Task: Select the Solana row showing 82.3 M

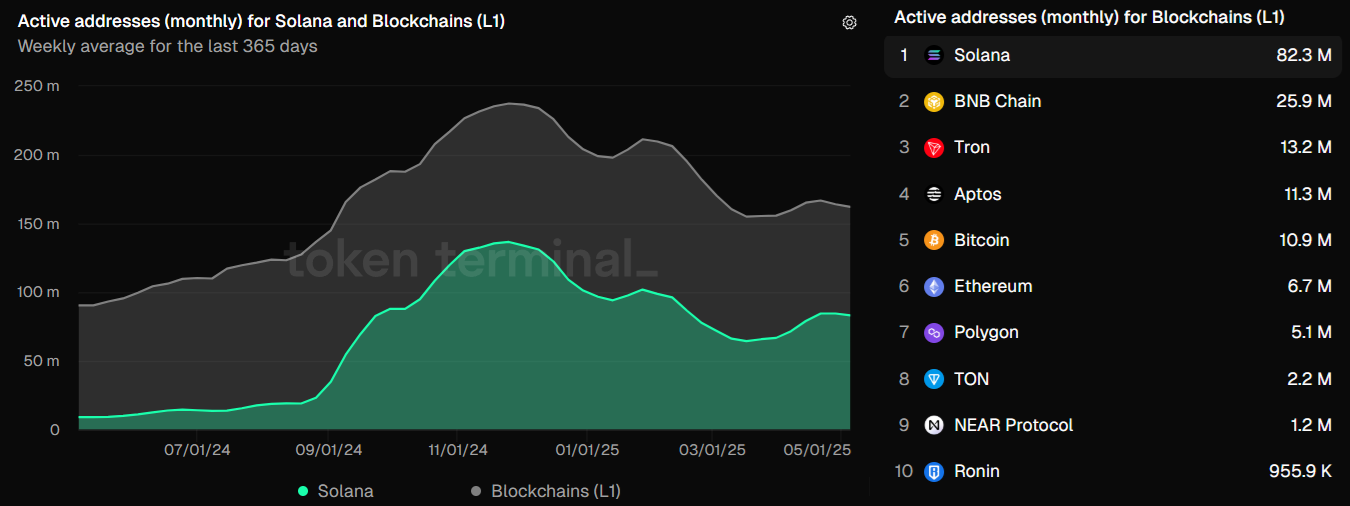Action: pos(1110,56)
